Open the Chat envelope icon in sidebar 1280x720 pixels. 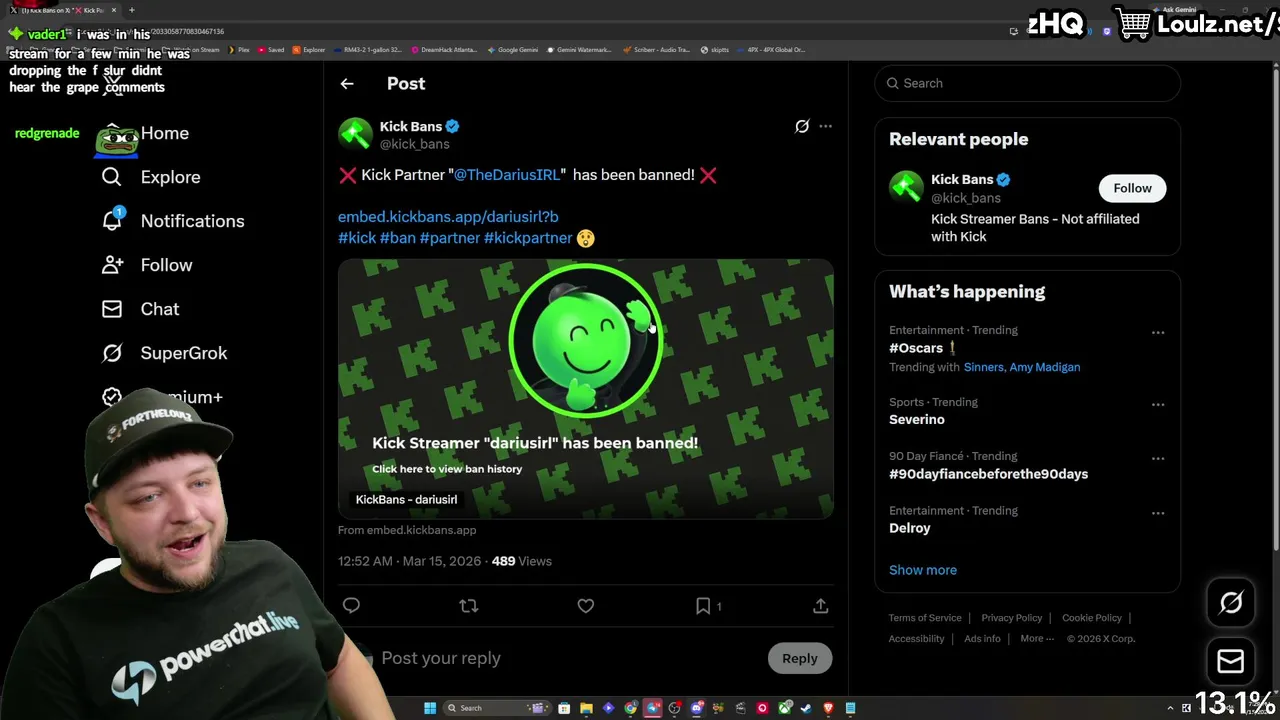coord(112,309)
